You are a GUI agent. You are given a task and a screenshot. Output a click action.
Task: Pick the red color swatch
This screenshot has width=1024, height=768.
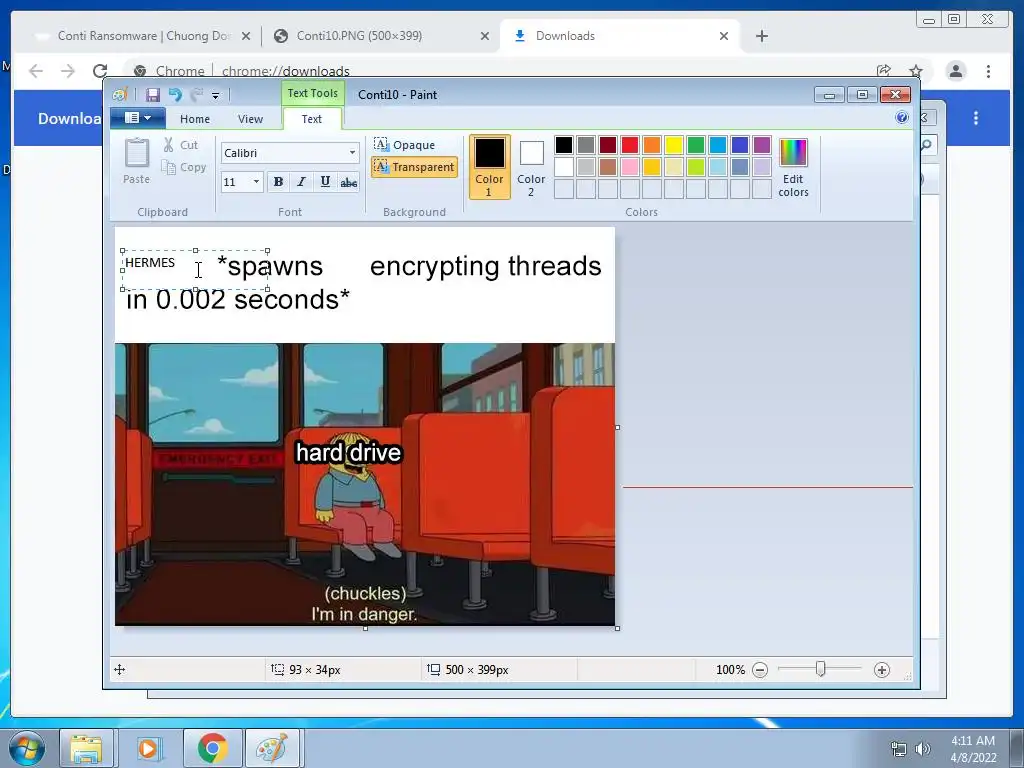point(630,145)
